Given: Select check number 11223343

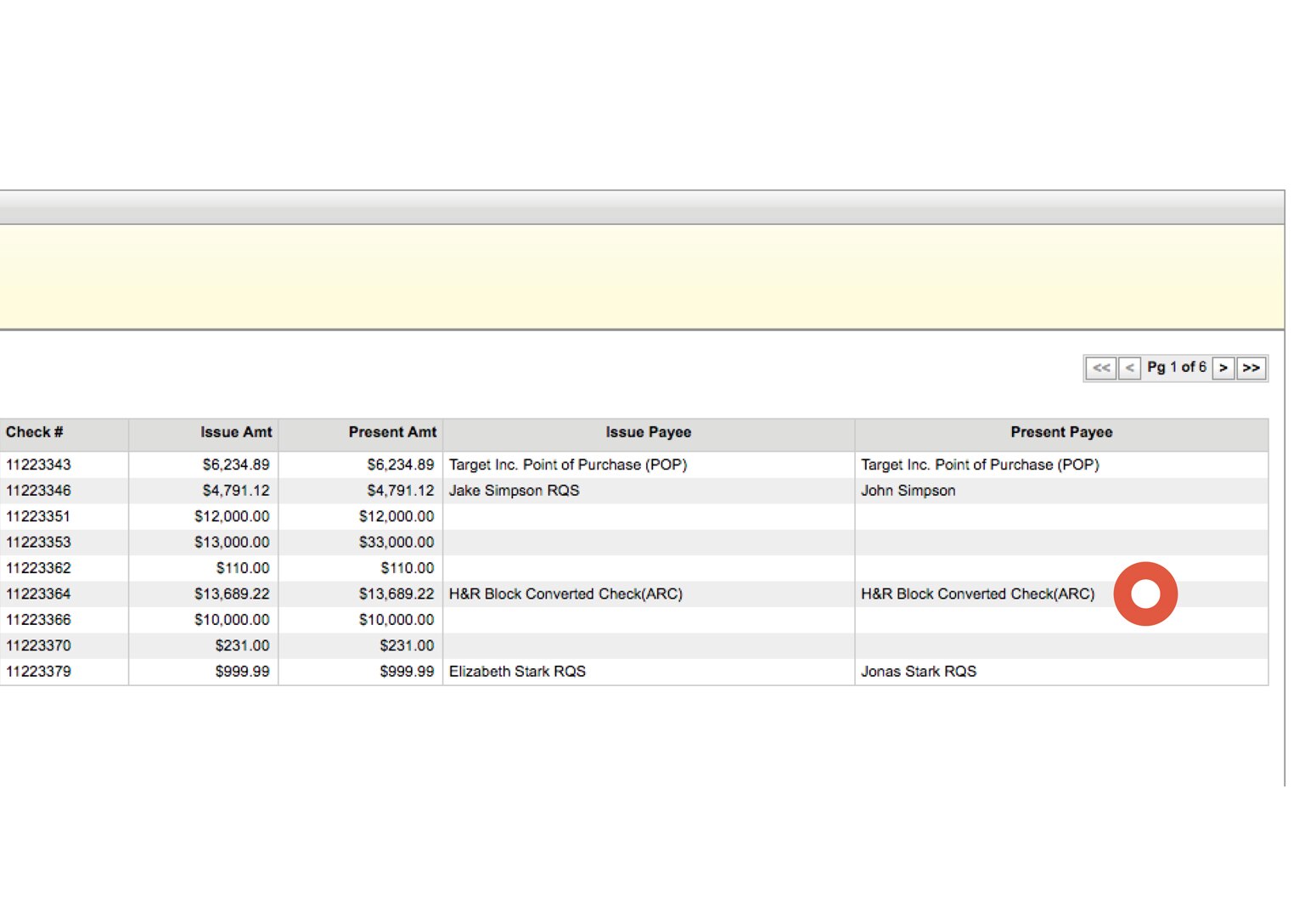Looking at the screenshot, I should pos(38,464).
